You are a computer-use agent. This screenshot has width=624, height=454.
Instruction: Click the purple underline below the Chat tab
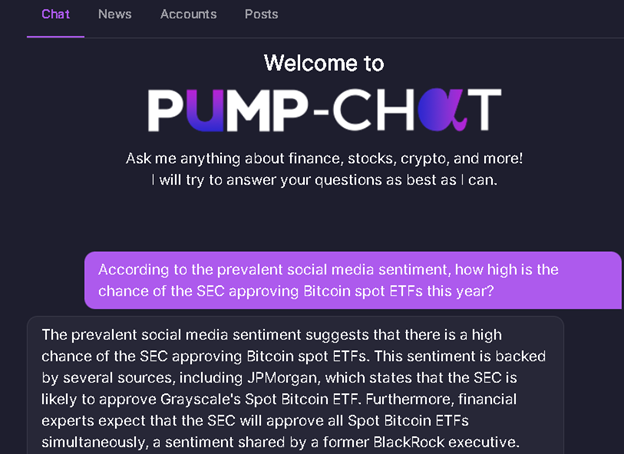point(55,37)
